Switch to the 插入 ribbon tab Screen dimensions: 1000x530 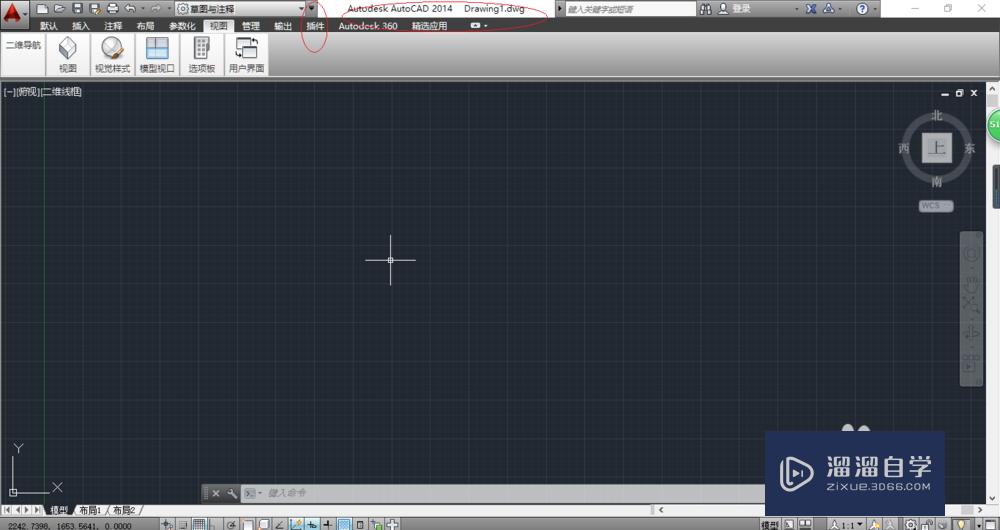(81, 26)
